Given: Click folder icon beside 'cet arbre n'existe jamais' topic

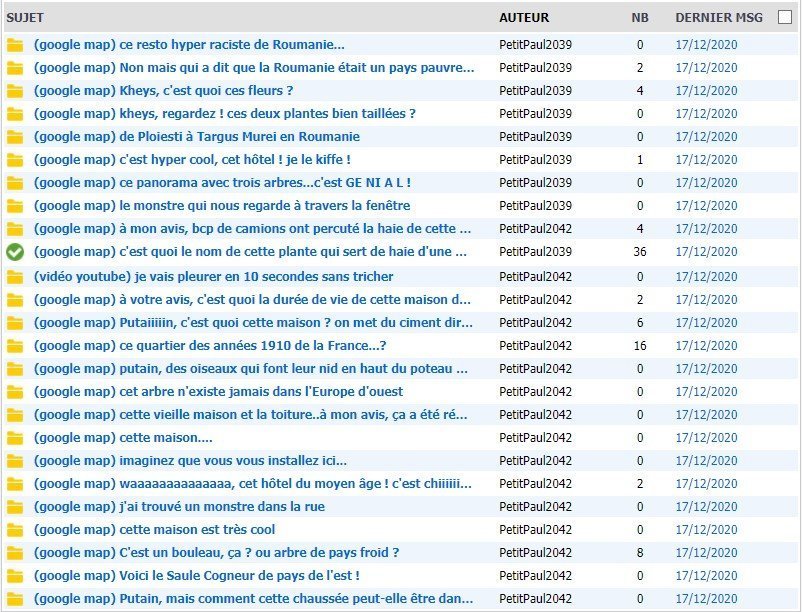Looking at the screenshot, I should pyautogui.click(x=15, y=392).
